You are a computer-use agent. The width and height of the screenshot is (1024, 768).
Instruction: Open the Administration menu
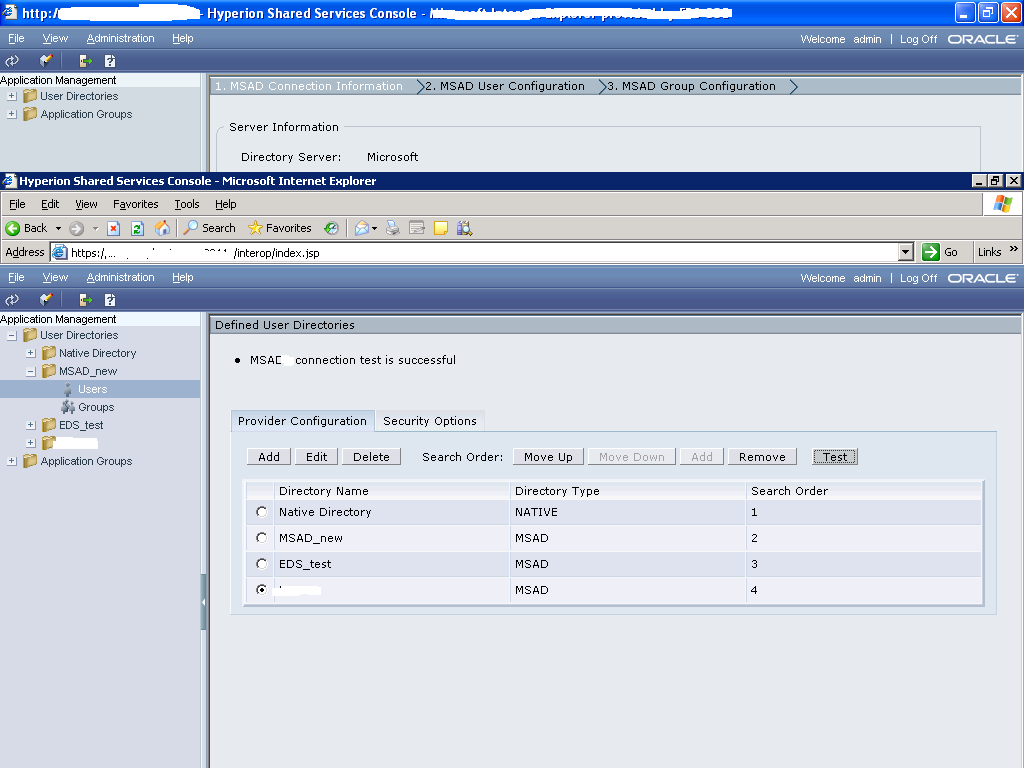[x=120, y=277]
